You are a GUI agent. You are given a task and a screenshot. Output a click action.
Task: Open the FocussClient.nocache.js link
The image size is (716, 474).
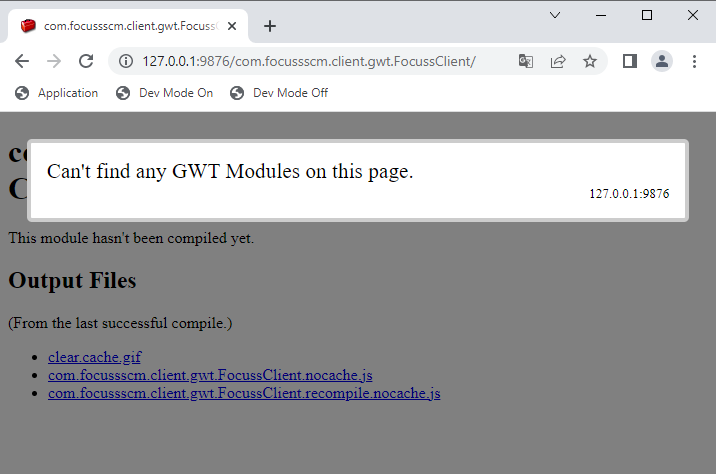[210, 375]
